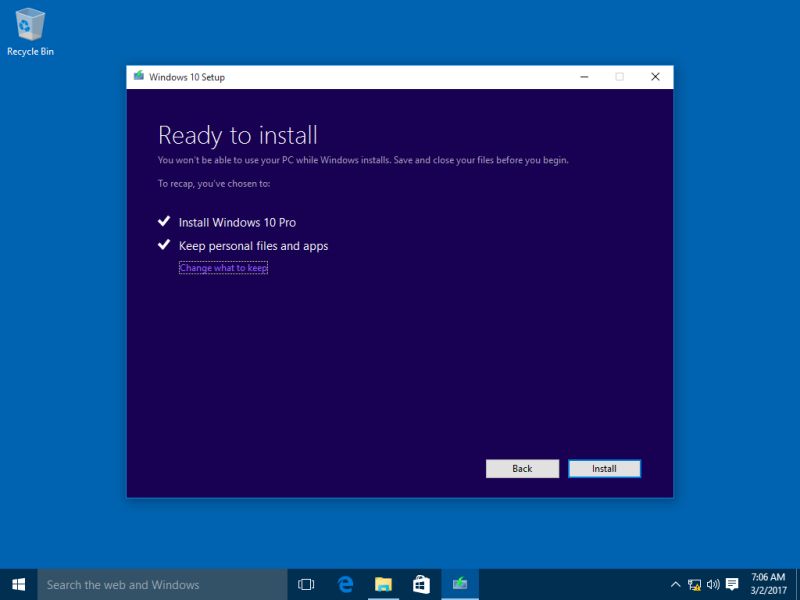Image resolution: width=800 pixels, height=600 pixels.
Task: Click the taskbar search box
Action: (150, 584)
